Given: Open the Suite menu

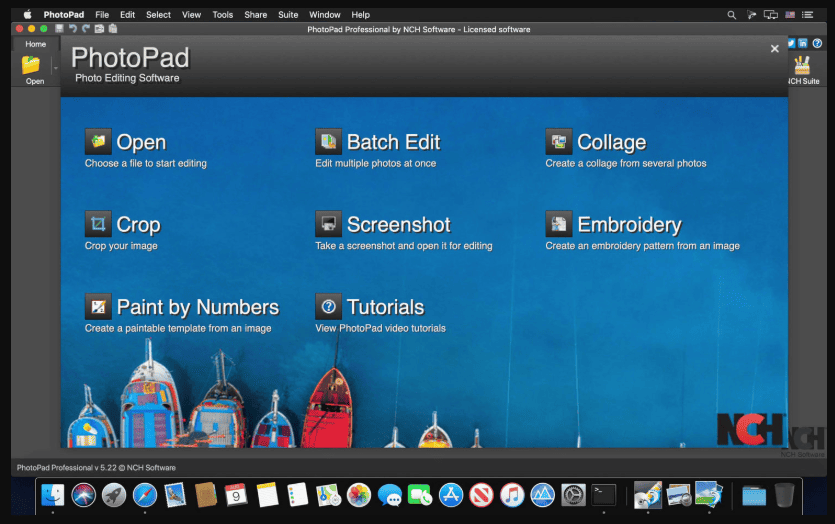Looking at the screenshot, I should pyautogui.click(x=288, y=15).
